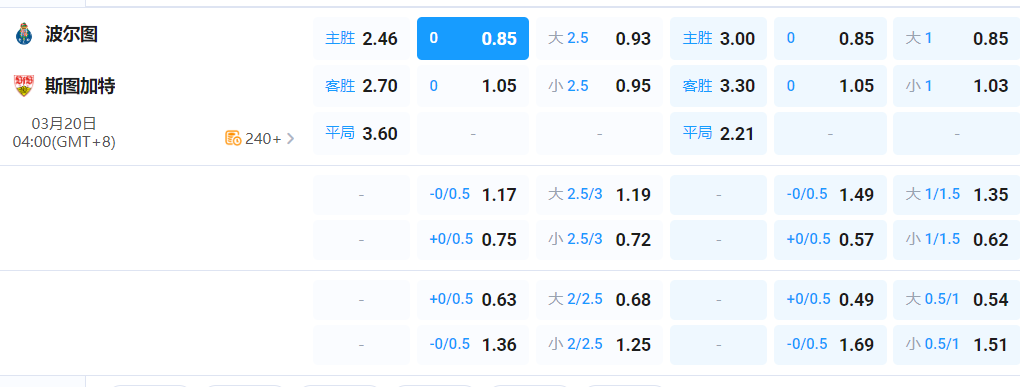This screenshot has width=1020, height=387.
Task: Pick 大 2.5 at 0.93
Action: (600, 38)
